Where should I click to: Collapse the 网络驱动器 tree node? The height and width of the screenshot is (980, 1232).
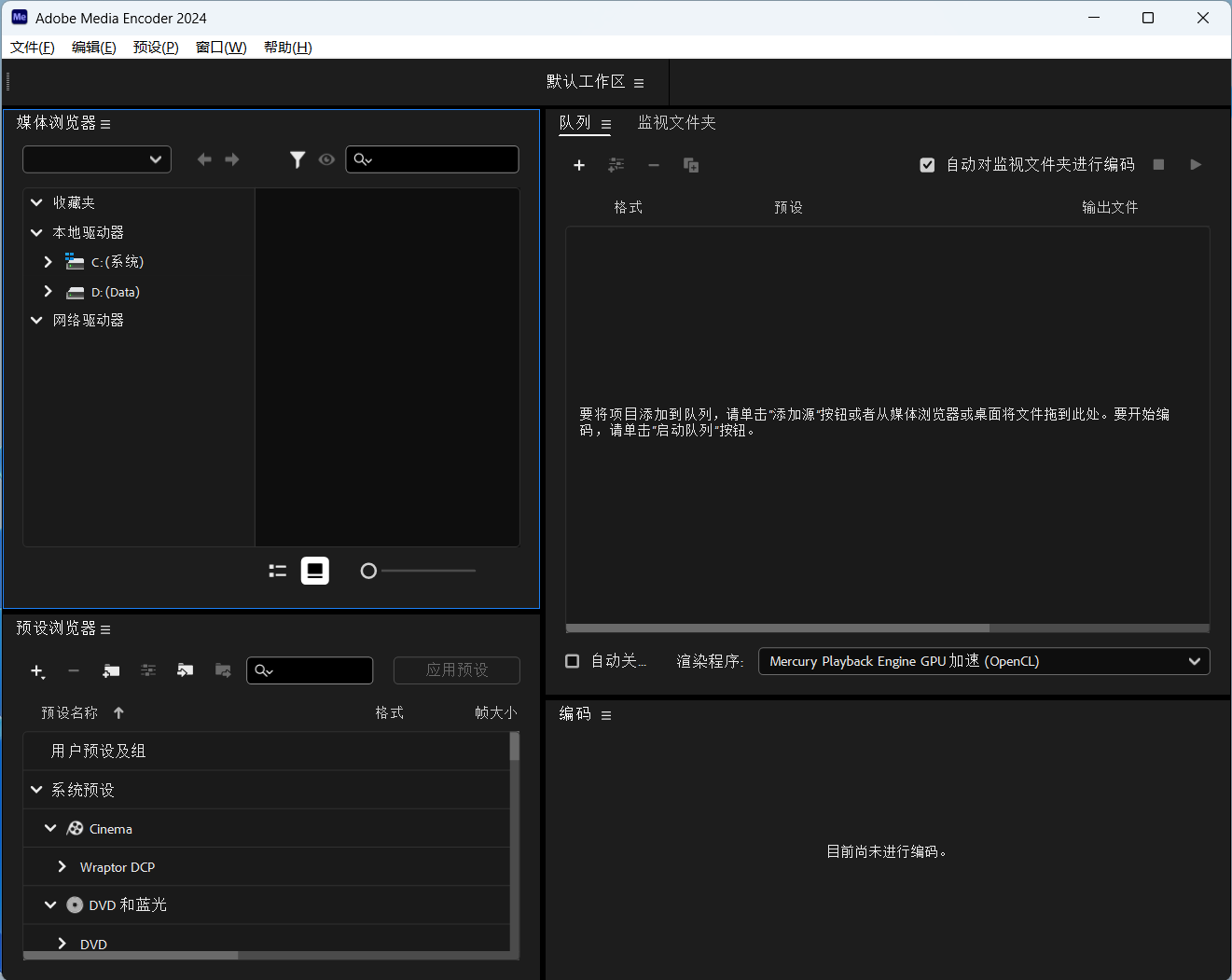coord(36,320)
